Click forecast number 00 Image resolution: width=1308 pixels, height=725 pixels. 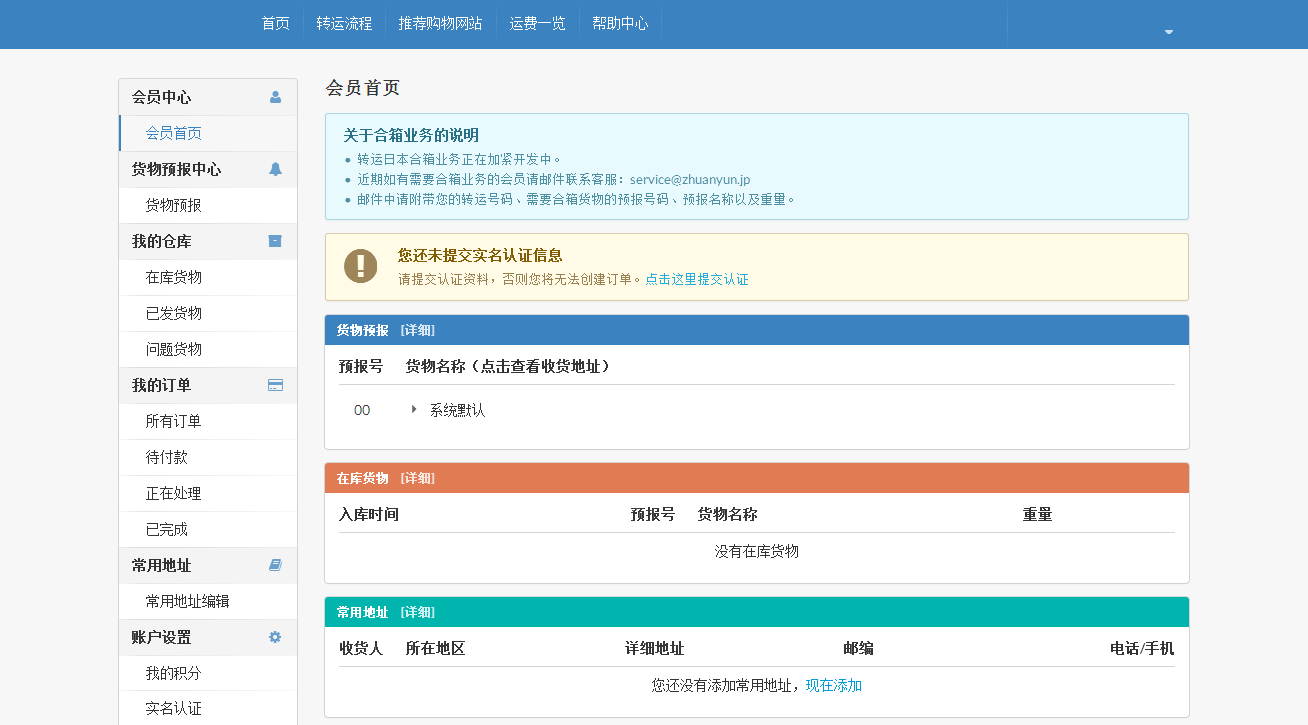[362, 410]
